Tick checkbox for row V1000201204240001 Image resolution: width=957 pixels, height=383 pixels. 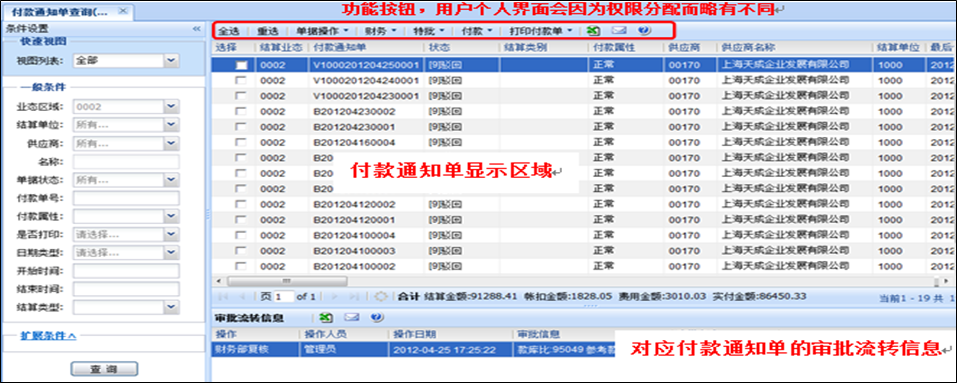(242, 80)
